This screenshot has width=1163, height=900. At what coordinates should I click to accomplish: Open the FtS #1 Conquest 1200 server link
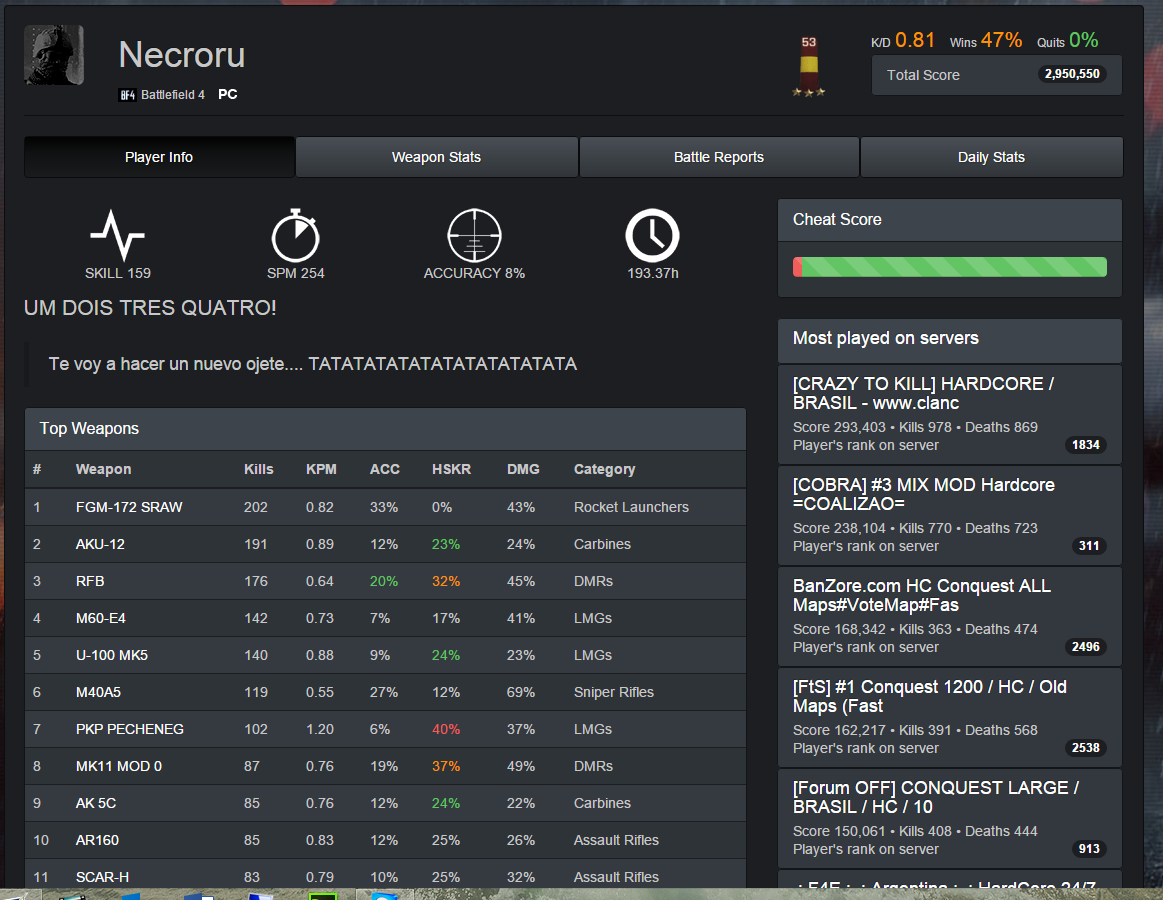(929, 696)
